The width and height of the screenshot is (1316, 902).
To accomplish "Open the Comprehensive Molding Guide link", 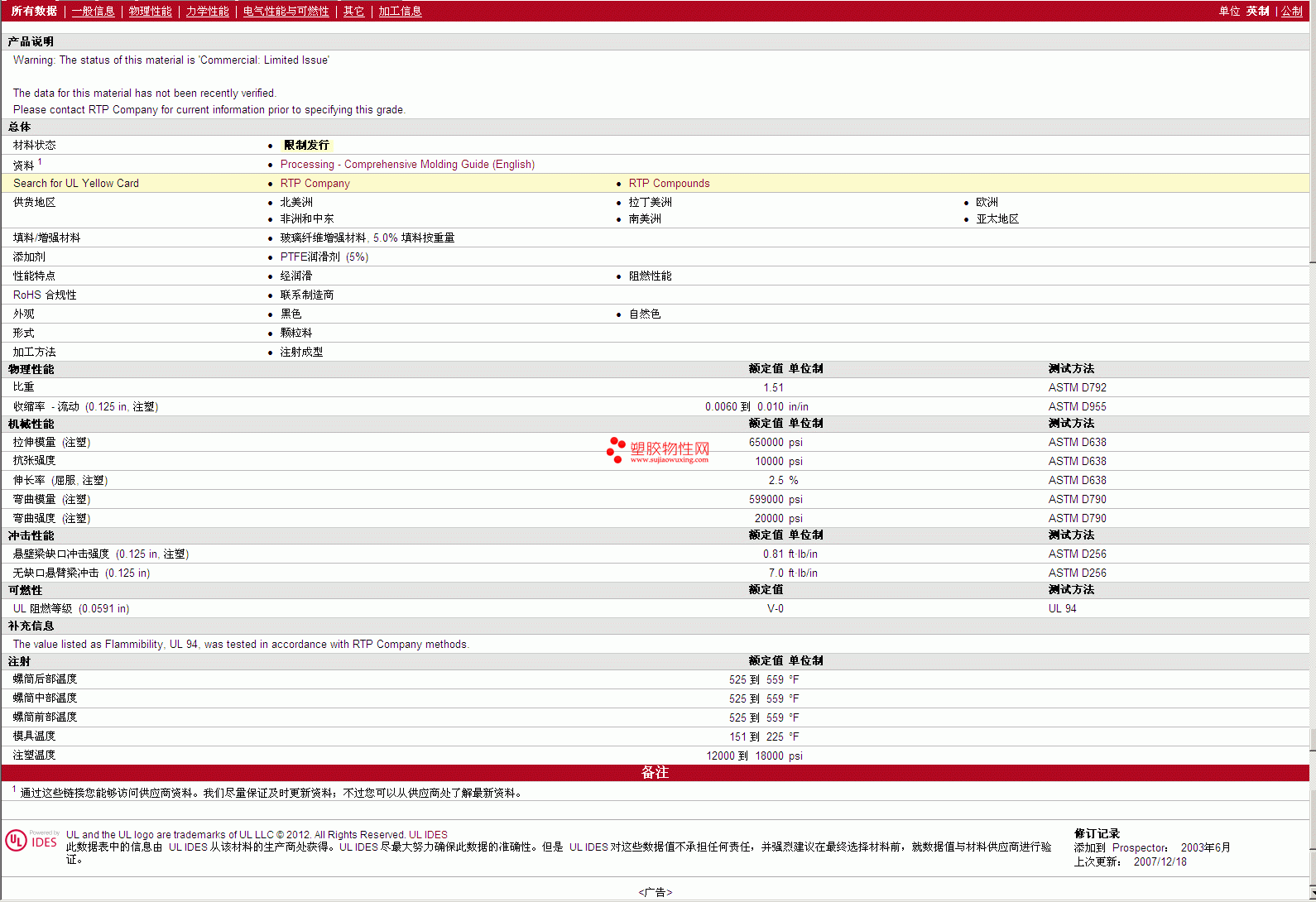I will (x=407, y=164).
